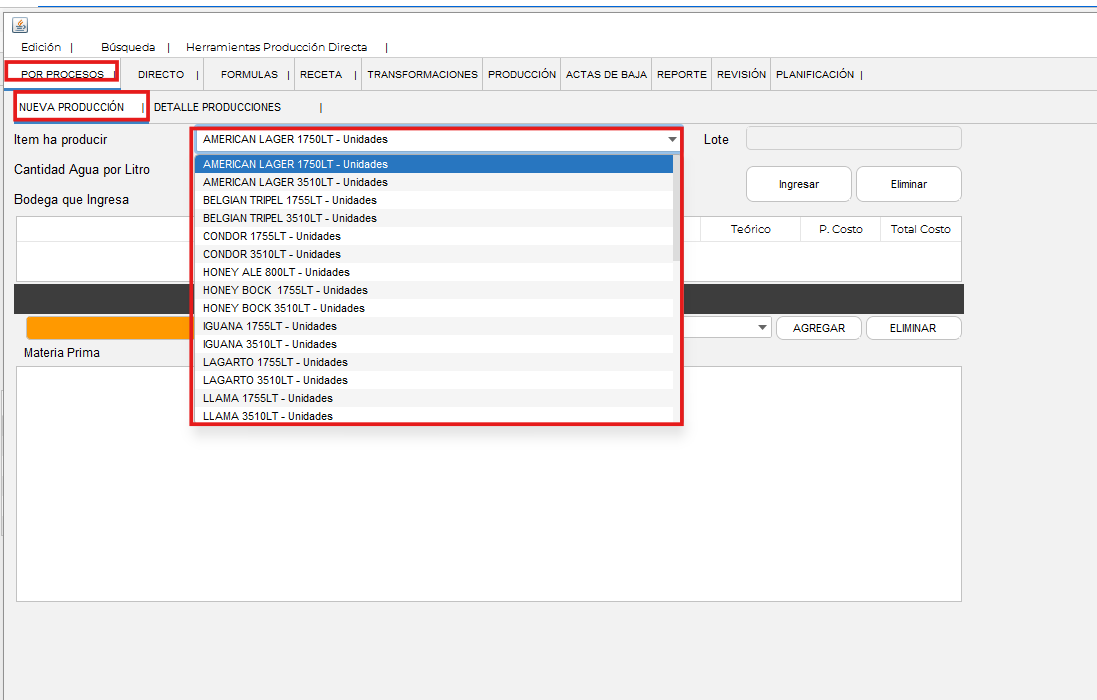Expand the dropdown next to AGREGAR button

point(763,328)
